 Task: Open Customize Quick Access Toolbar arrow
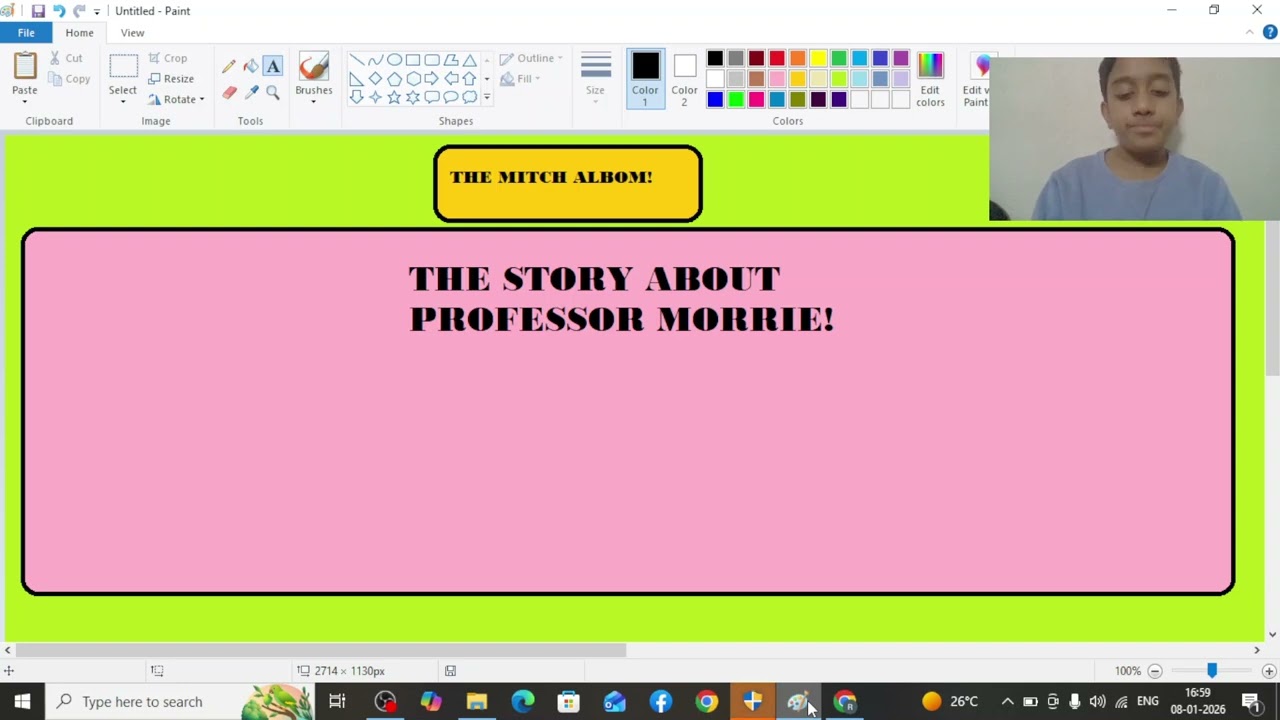97,12
